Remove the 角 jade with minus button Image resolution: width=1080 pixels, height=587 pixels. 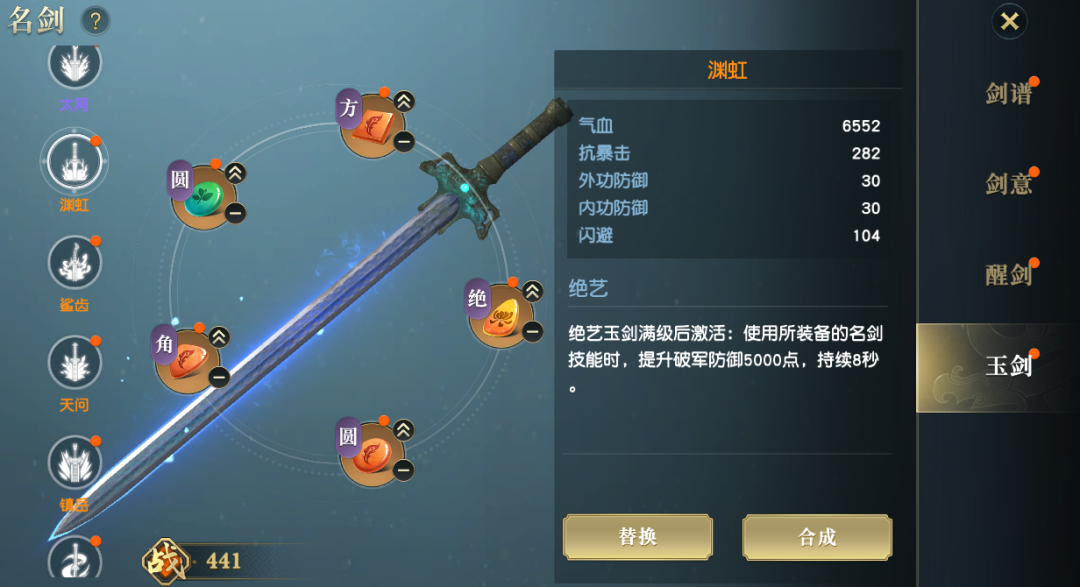[219, 378]
